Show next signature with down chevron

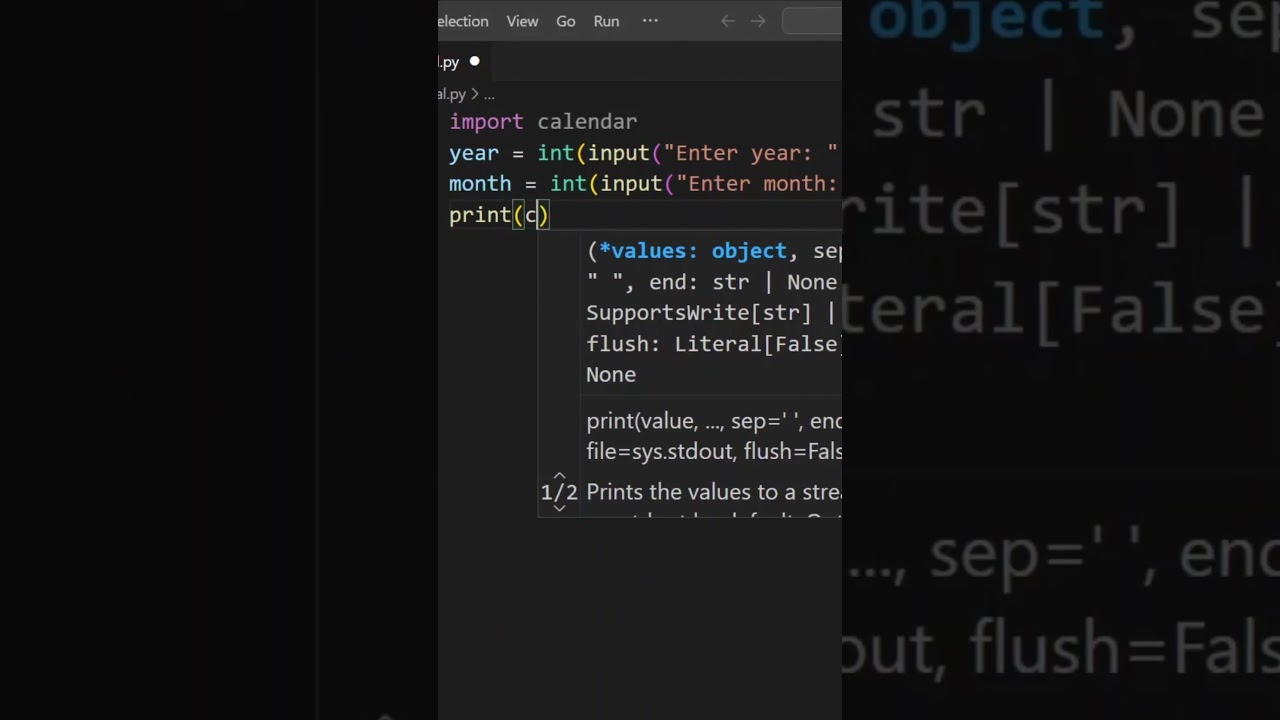click(559, 508)
